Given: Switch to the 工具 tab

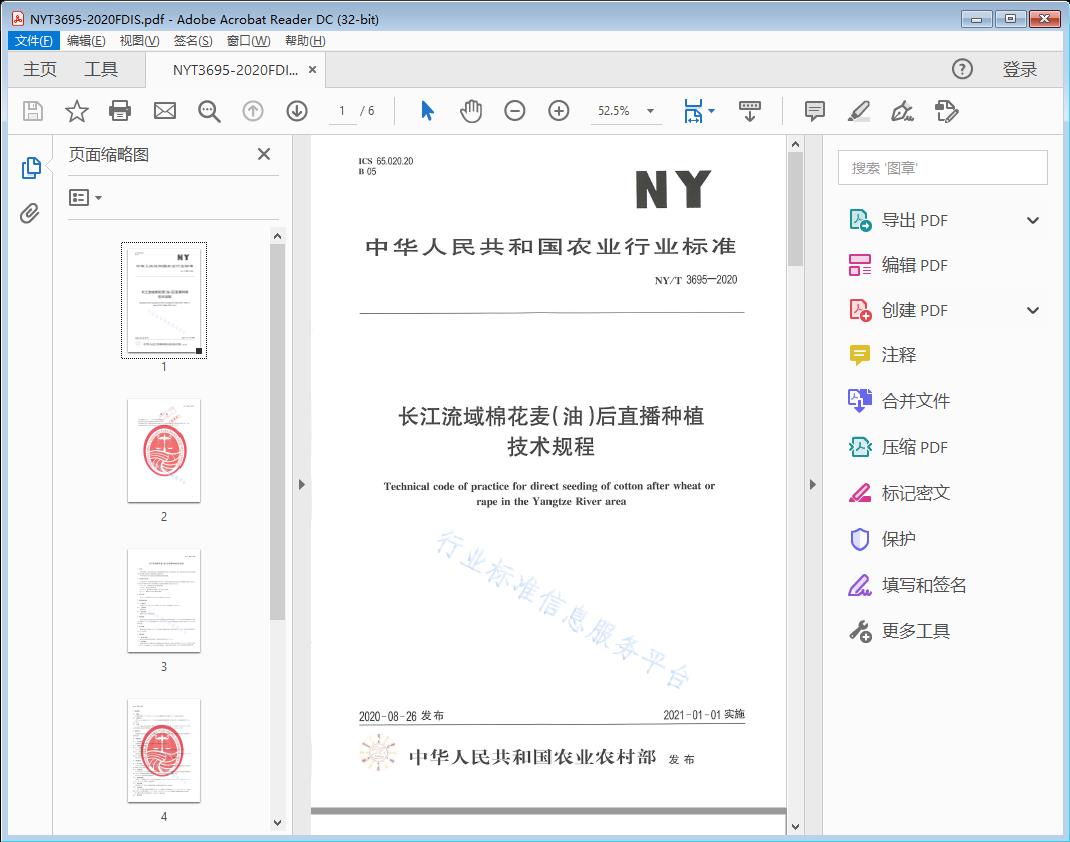Looking at the screenshot, I should (x=101, y=69).
